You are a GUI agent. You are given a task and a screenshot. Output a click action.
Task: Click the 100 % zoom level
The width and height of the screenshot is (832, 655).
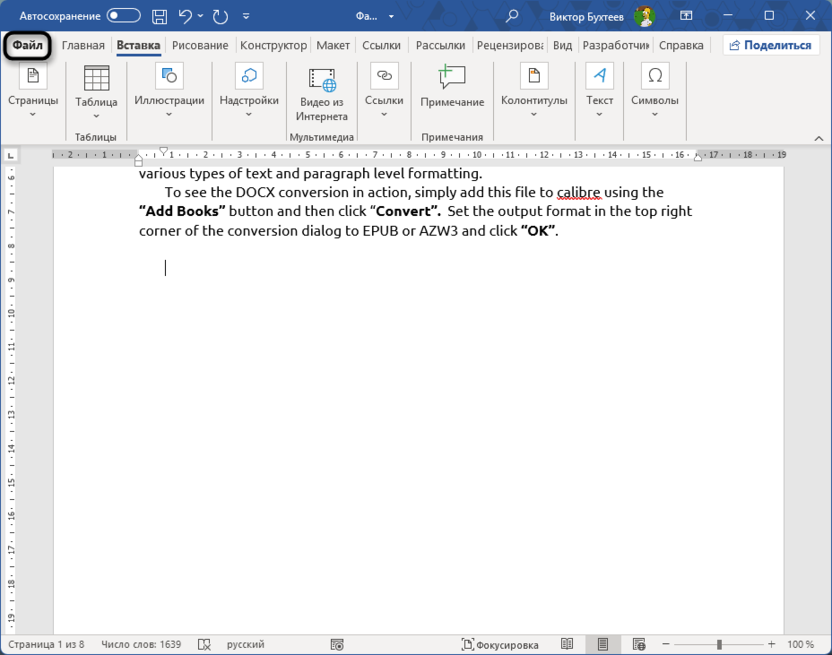tap(800, 645)
